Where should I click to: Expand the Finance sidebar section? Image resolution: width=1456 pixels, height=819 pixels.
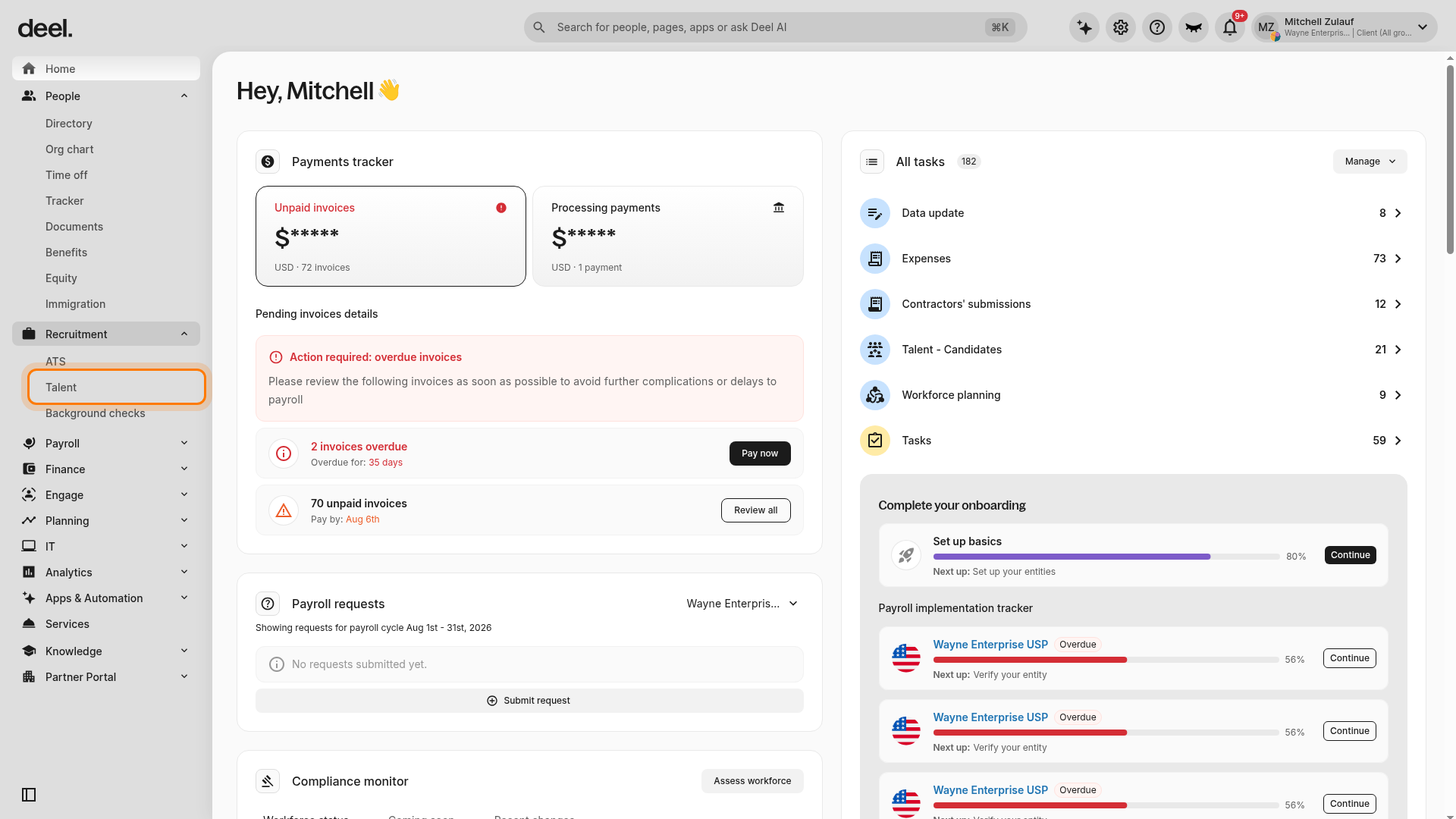coord(106,469)
